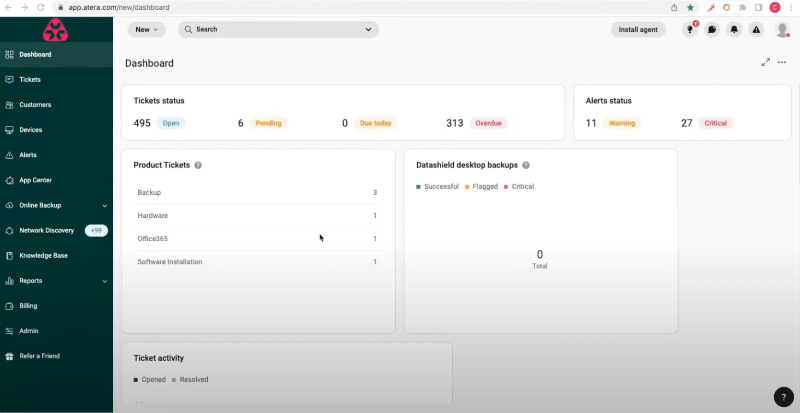Click the Install agent button
This screenshot has width=800, height=413.
tap(638, 30)
